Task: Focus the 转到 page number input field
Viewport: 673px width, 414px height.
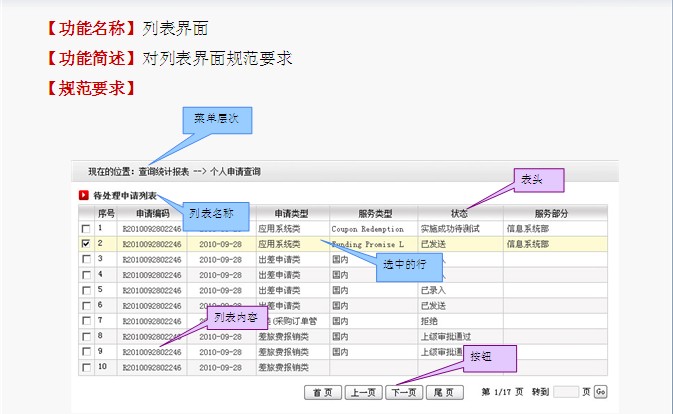Action: (x=566, y=392)
